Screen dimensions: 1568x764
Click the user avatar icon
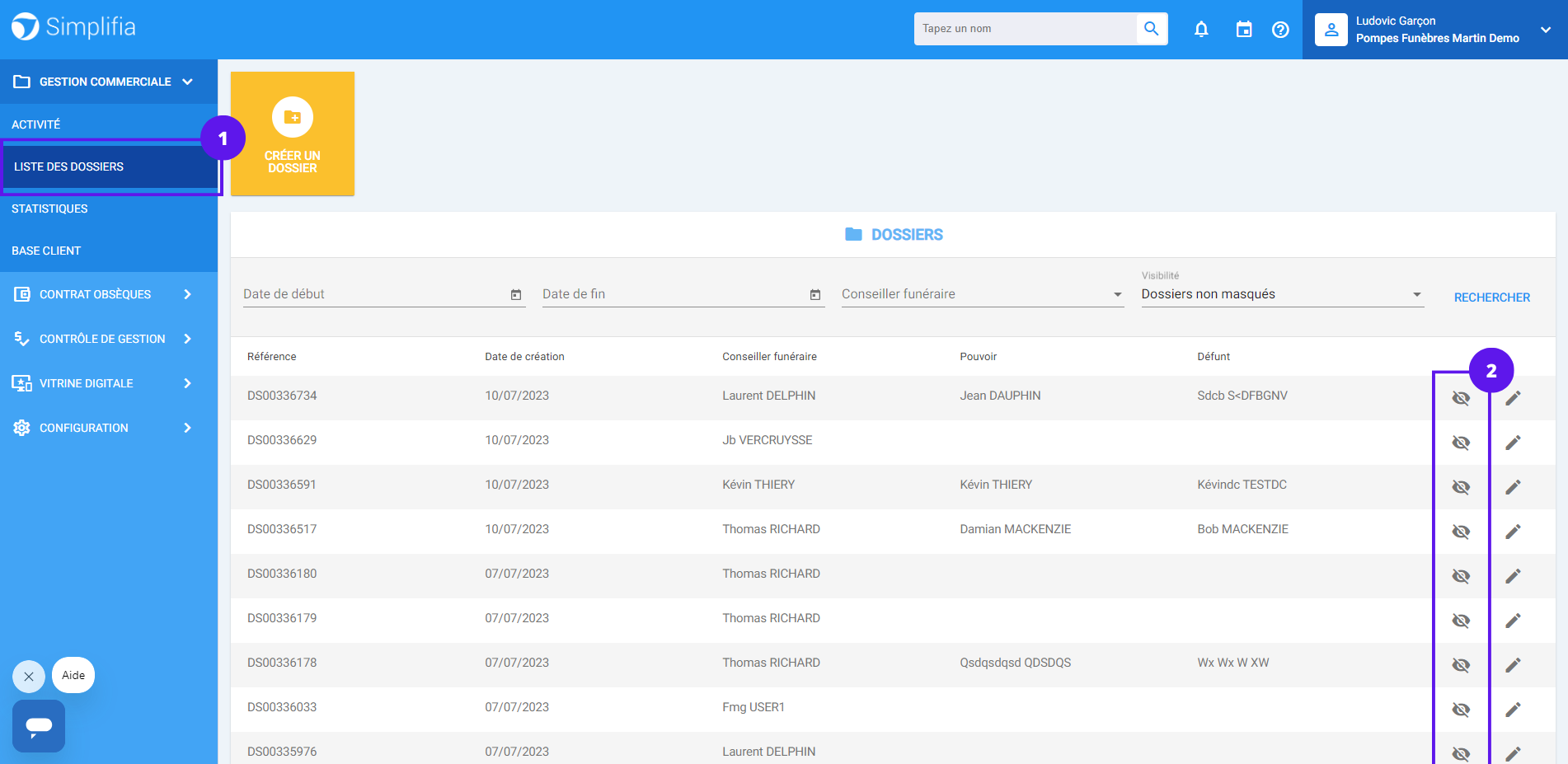1331,30
